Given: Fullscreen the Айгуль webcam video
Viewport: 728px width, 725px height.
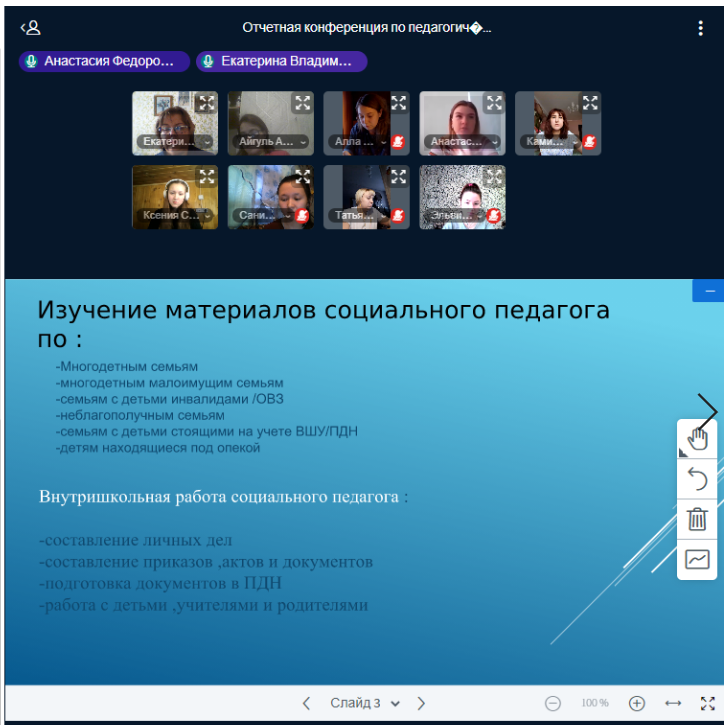Looking at the screenshot, I should 302,102.
